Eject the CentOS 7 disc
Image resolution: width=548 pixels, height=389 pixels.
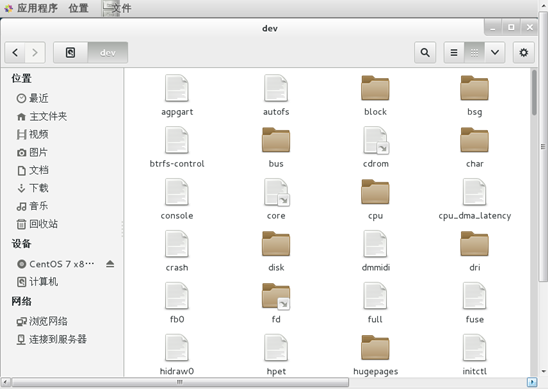110,264
